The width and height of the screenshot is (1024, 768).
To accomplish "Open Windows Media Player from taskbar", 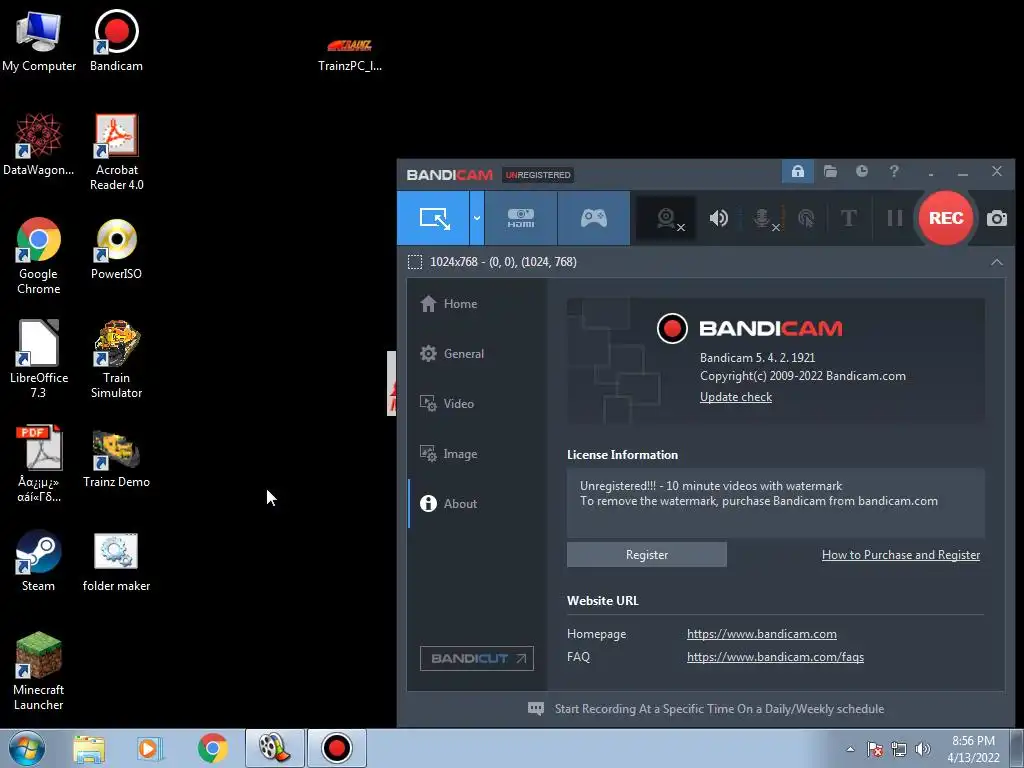I will (x=150, y=748).
